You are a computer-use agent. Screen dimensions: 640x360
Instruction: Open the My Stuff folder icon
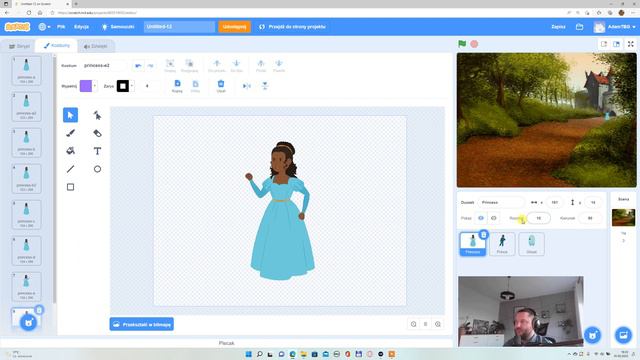coord(580,27)
